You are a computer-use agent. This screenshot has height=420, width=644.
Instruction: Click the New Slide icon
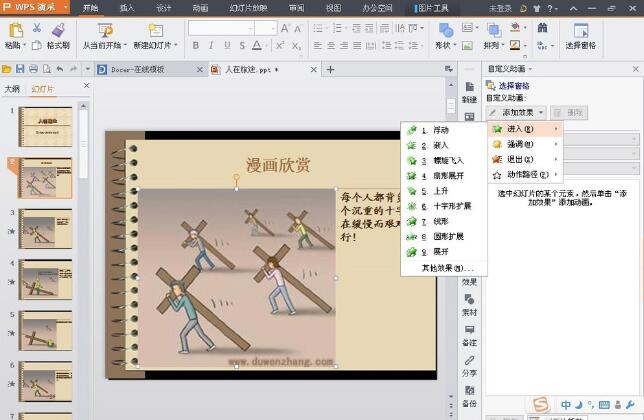[156, 30]
